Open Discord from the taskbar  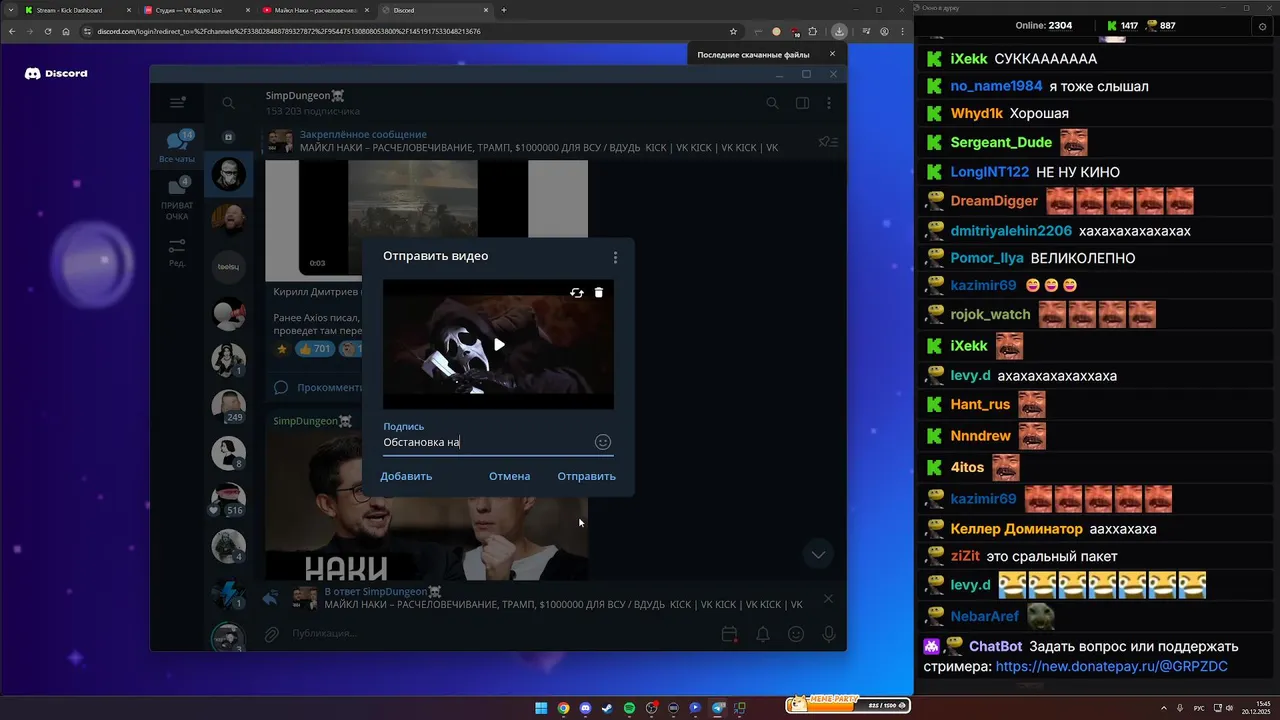[585, 708]
